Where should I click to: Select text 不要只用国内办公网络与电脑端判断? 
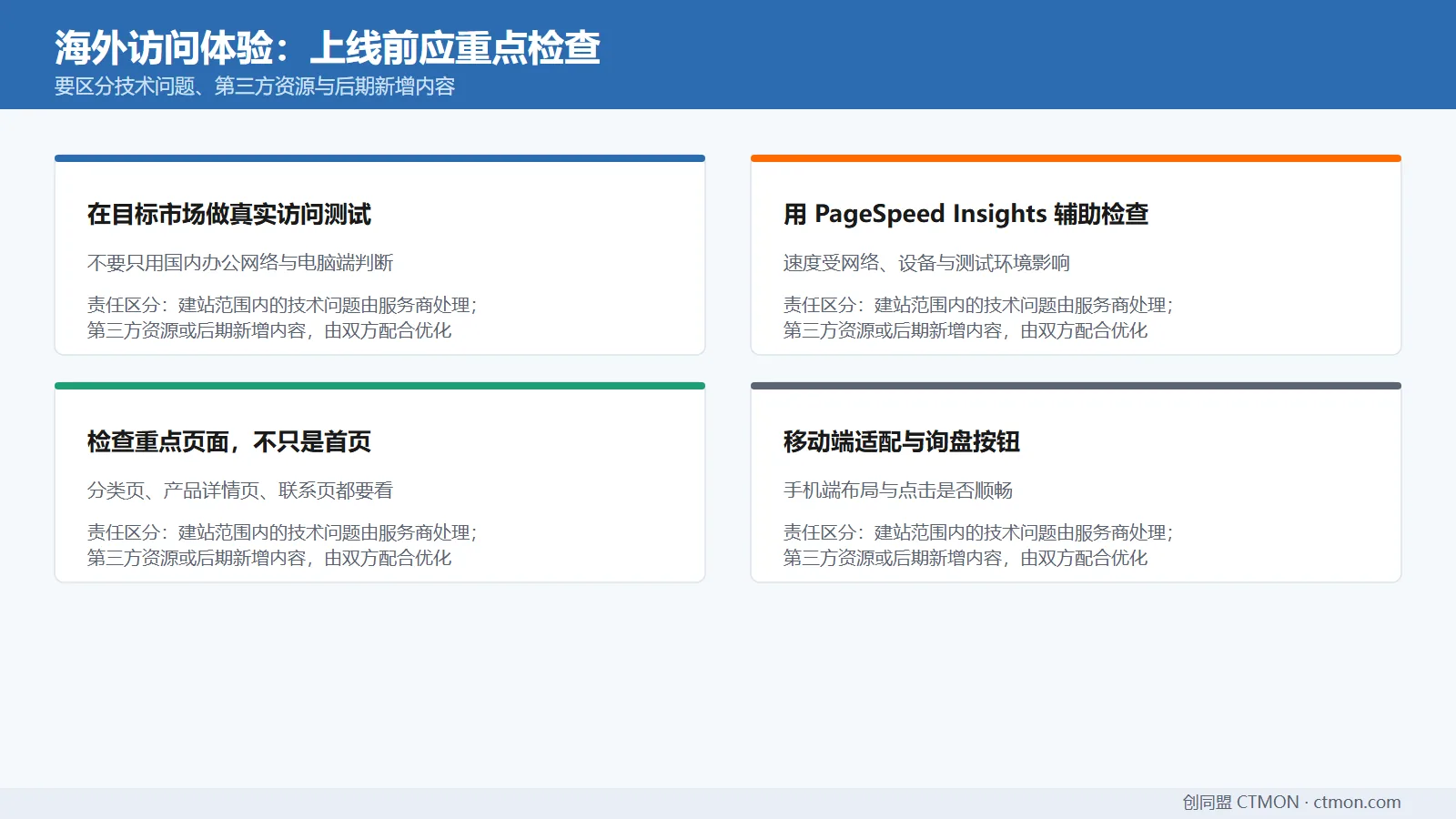[x=240, y=263]
